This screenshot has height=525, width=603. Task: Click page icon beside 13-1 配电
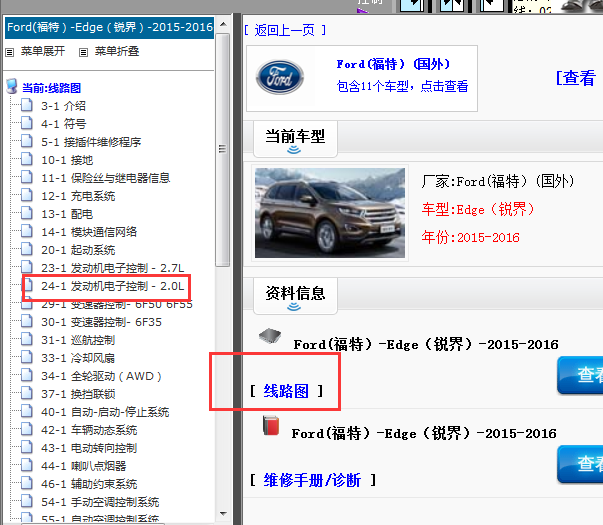[x=27, y=213]
